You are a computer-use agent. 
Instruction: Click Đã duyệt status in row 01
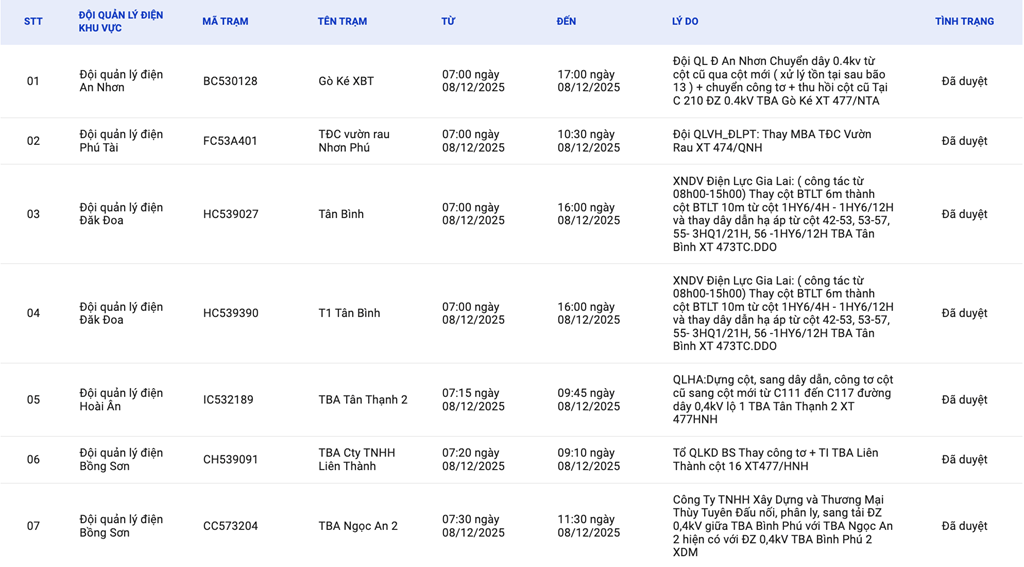point(964,81)
